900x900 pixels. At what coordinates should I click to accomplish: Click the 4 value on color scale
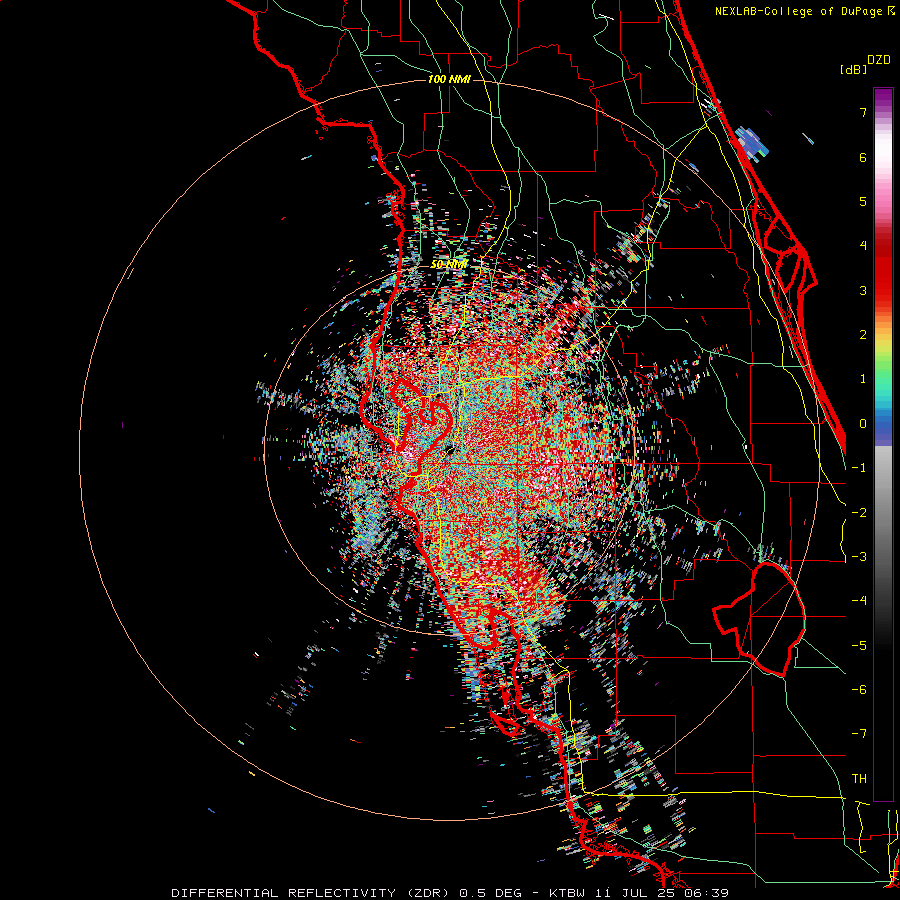pos(863,246)
